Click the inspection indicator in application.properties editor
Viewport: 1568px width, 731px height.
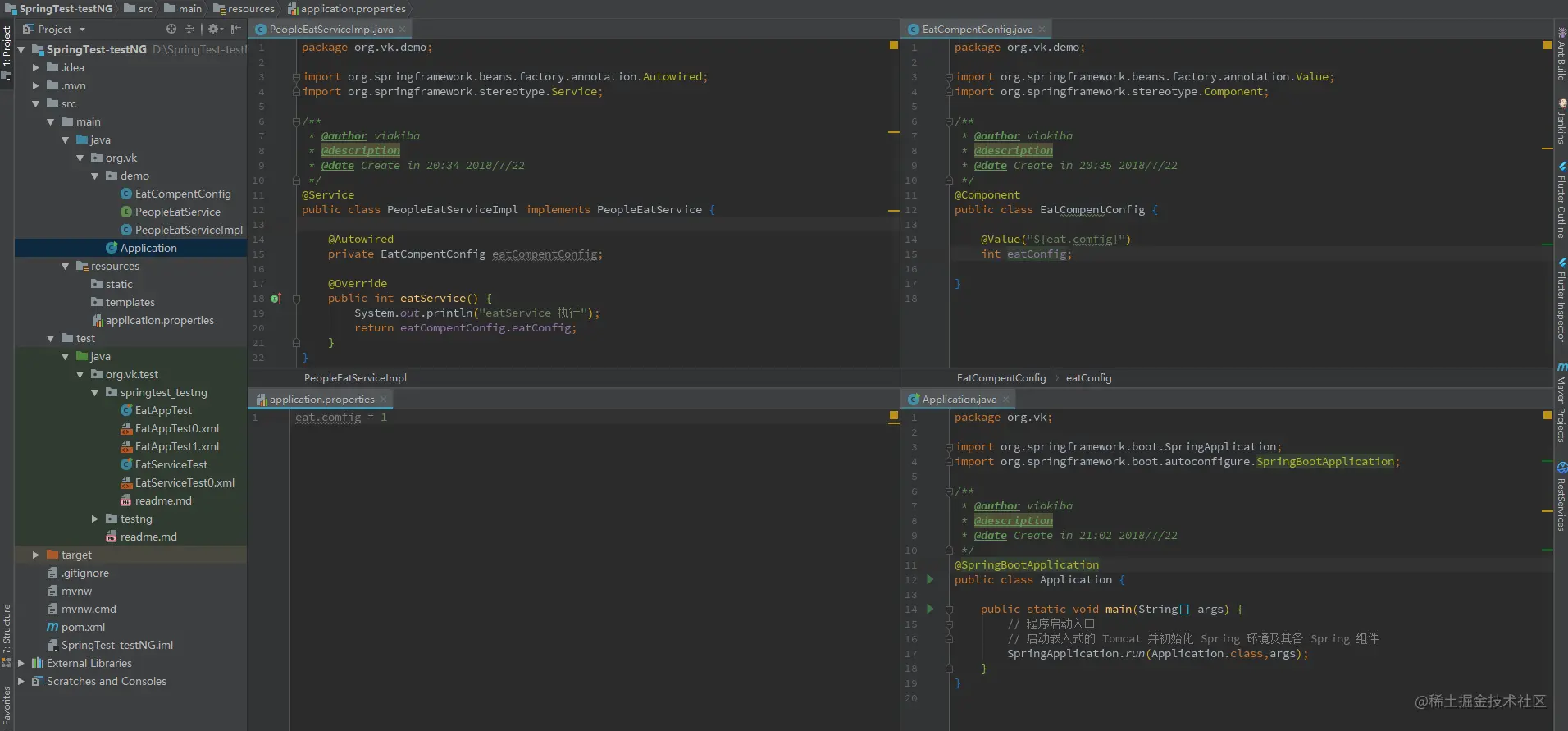pos(894,416)
